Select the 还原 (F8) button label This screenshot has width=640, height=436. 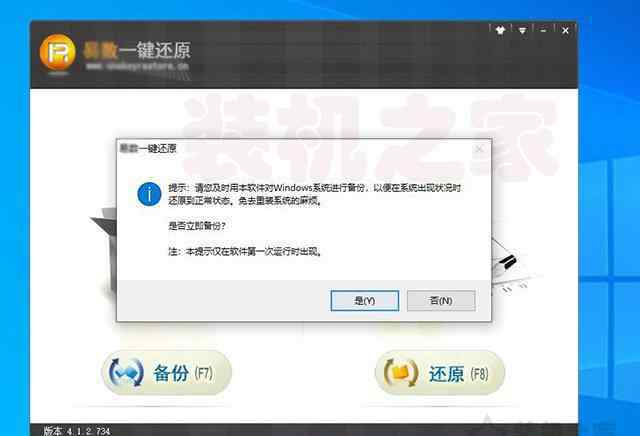click(458, 374)
